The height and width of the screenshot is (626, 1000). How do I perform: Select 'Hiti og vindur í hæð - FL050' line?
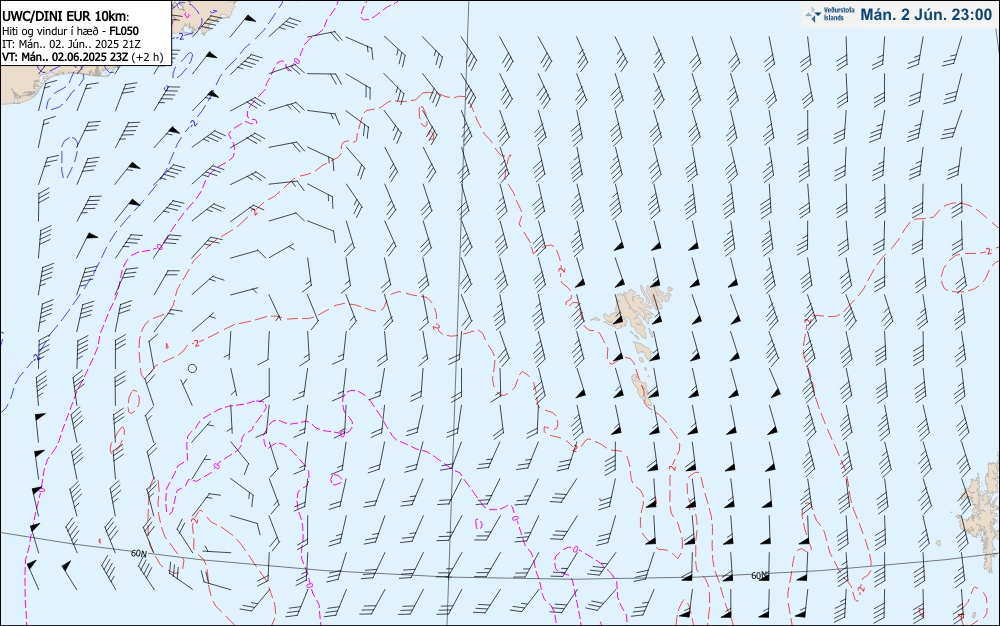point(71,31)
